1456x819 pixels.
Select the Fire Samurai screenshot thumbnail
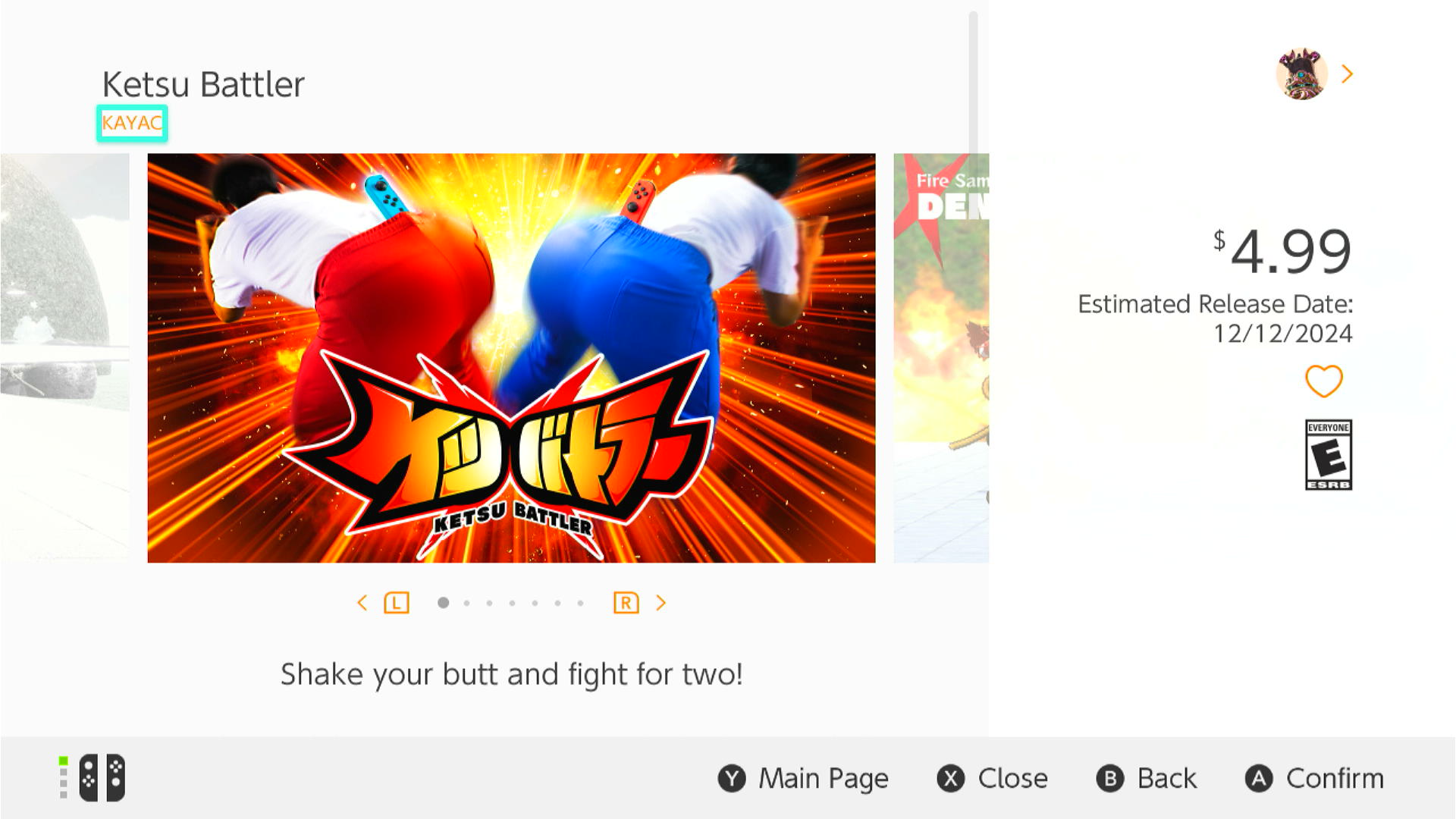[941, 358]
